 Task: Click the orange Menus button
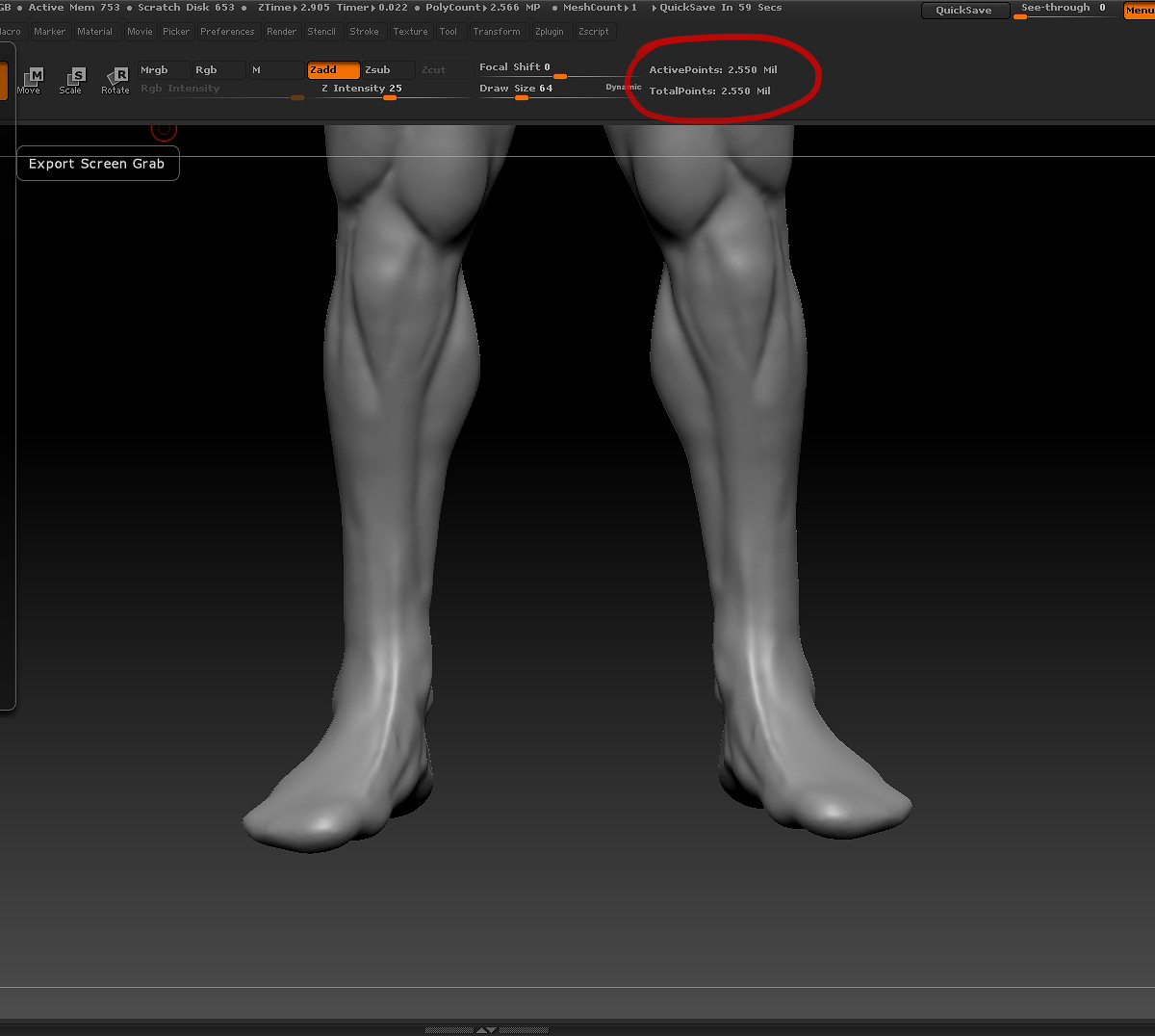pyautogui.click(x=1140, y=11)
